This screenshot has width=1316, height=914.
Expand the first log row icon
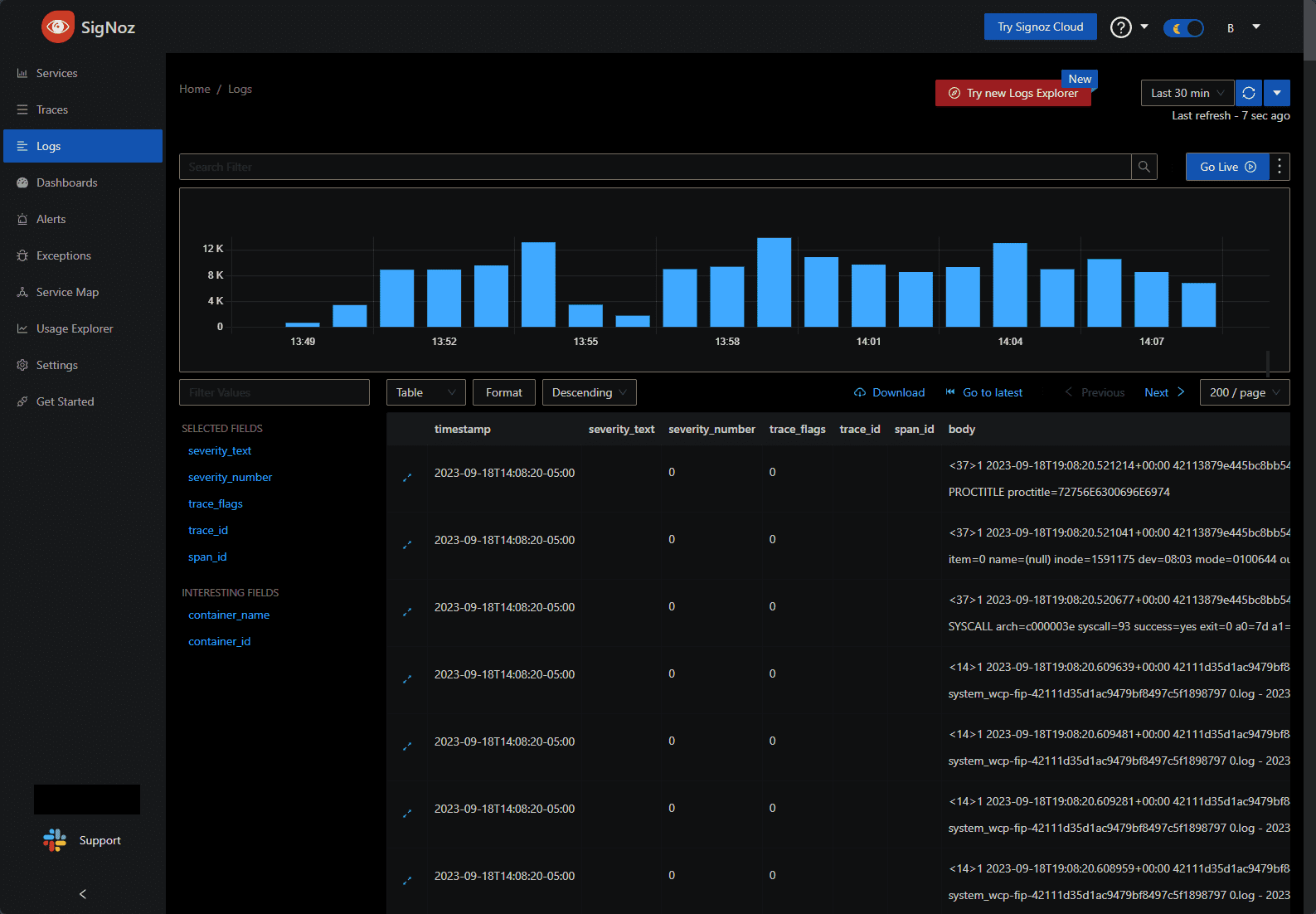[407, 477]
